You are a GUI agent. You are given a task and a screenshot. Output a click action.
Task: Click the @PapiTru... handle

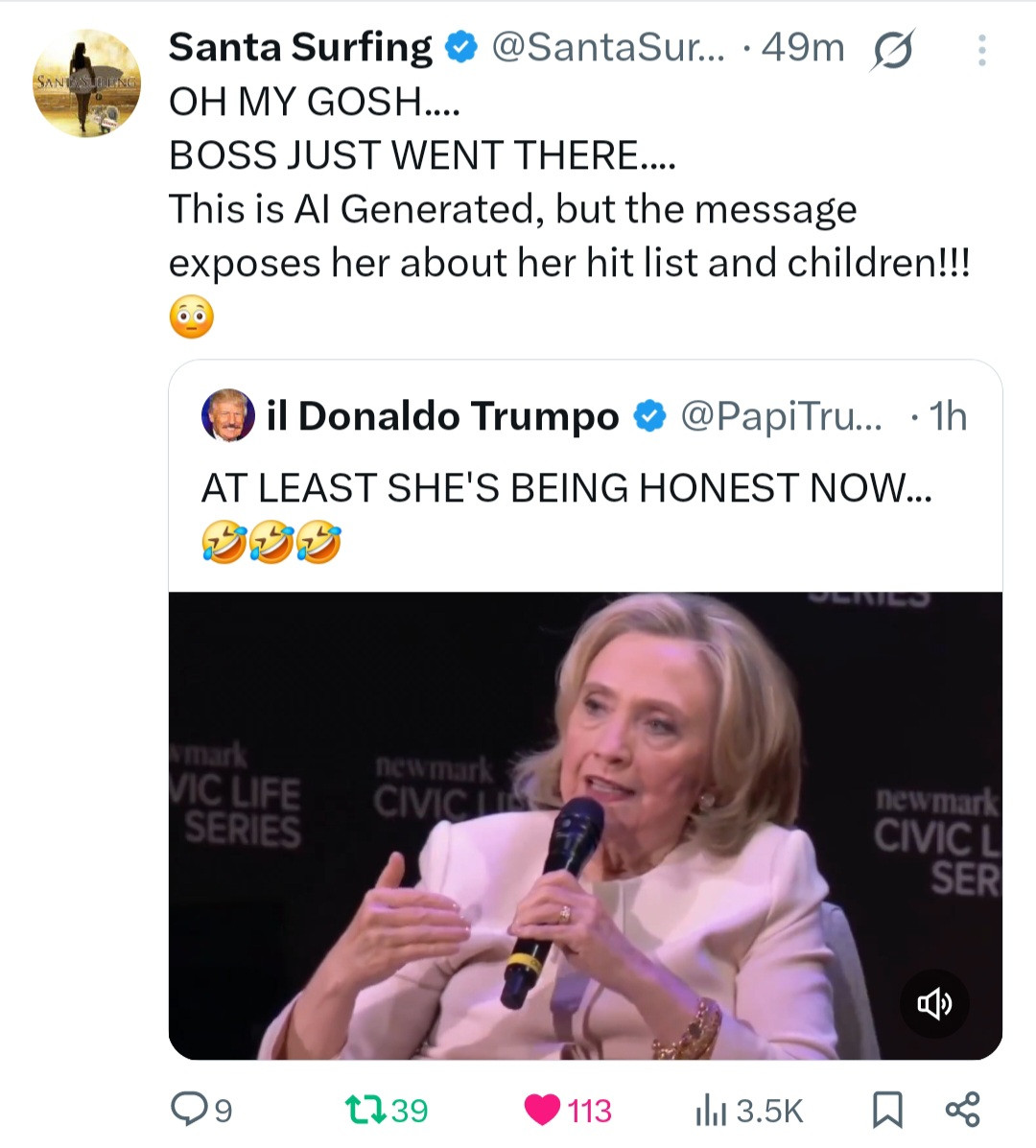[780, 416]
